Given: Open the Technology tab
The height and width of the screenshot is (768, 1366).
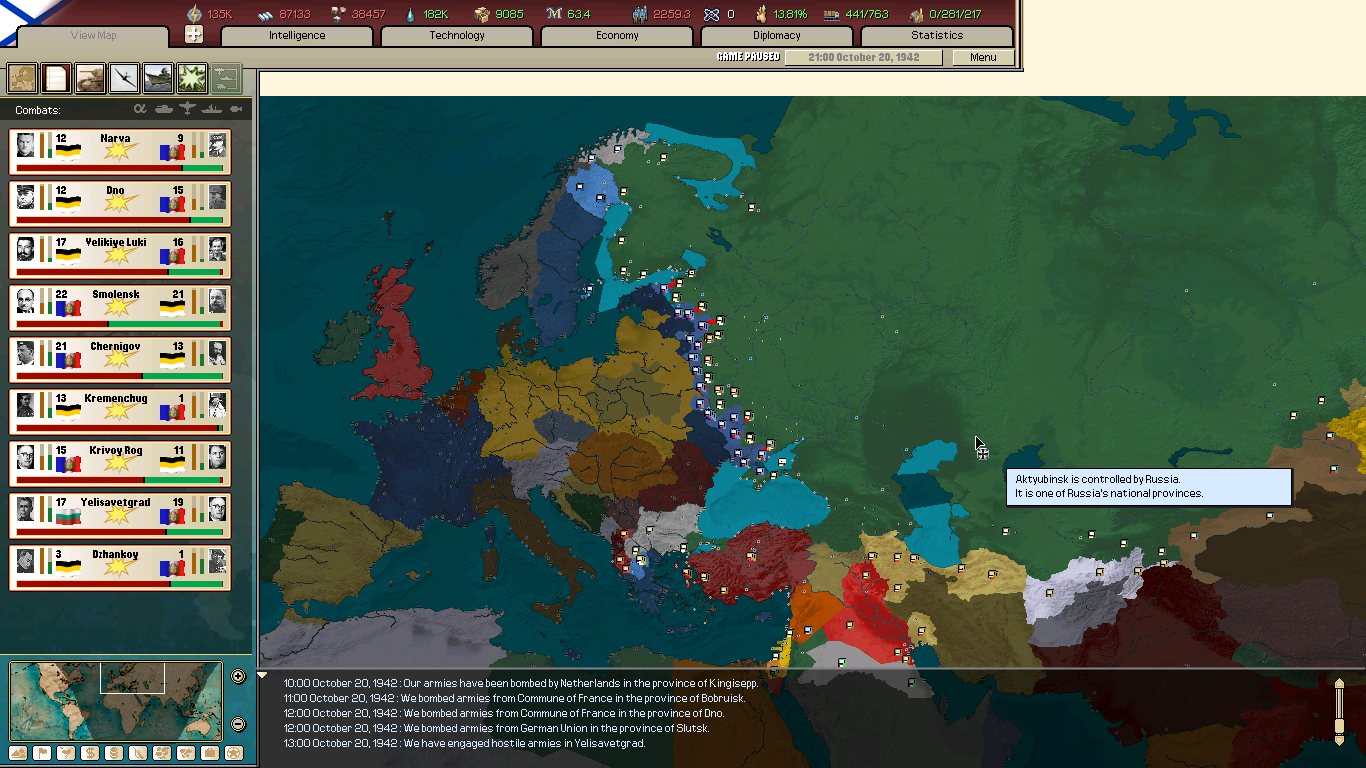Looking at the screenshot, I should point(457,36).
